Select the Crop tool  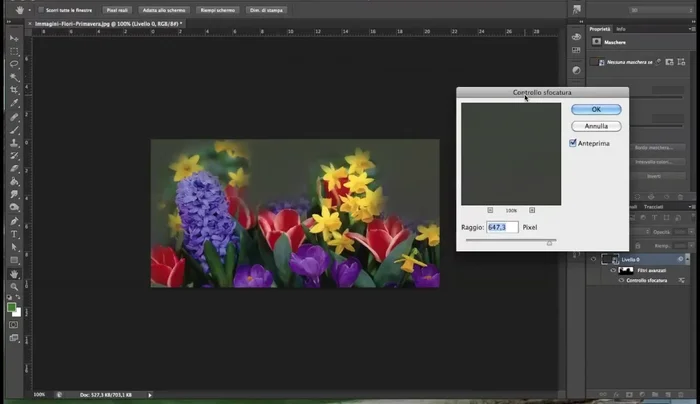point(14,90)
